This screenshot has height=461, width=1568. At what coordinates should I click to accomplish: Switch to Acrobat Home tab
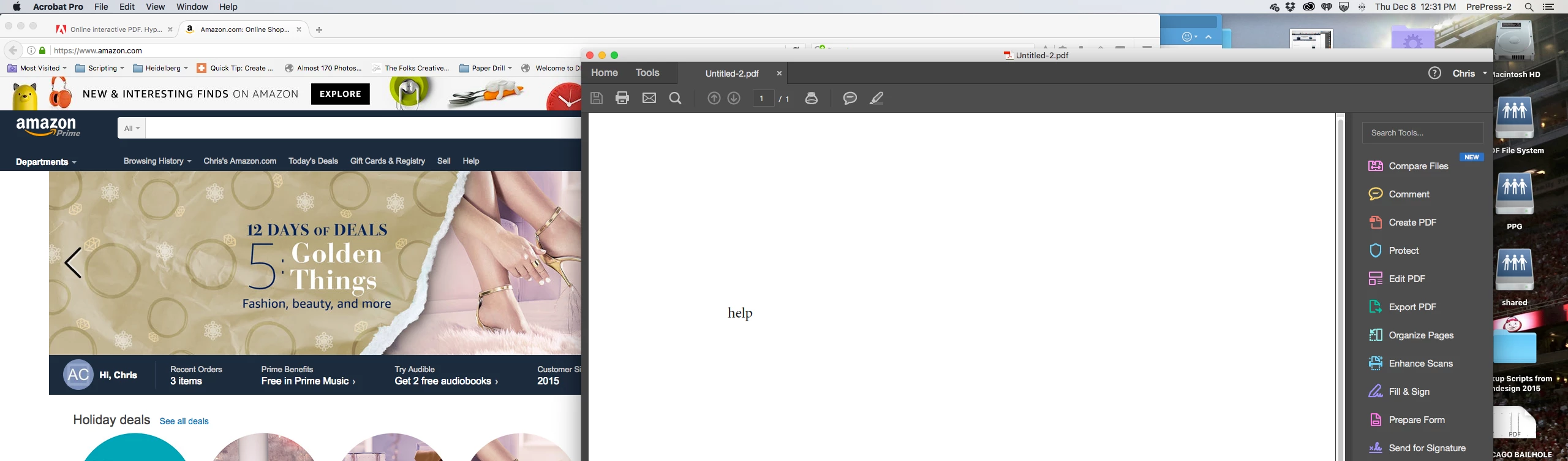605,73
